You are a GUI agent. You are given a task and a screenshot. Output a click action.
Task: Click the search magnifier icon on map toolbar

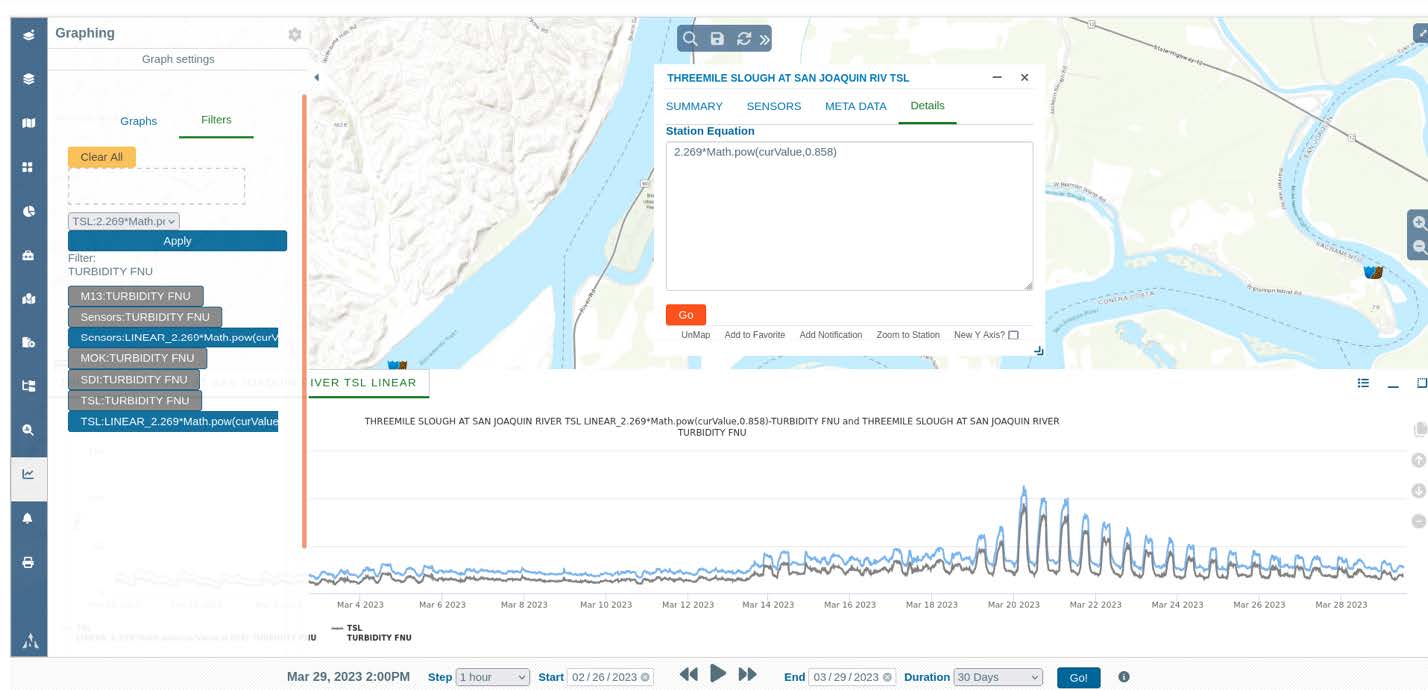click(690, 39)
